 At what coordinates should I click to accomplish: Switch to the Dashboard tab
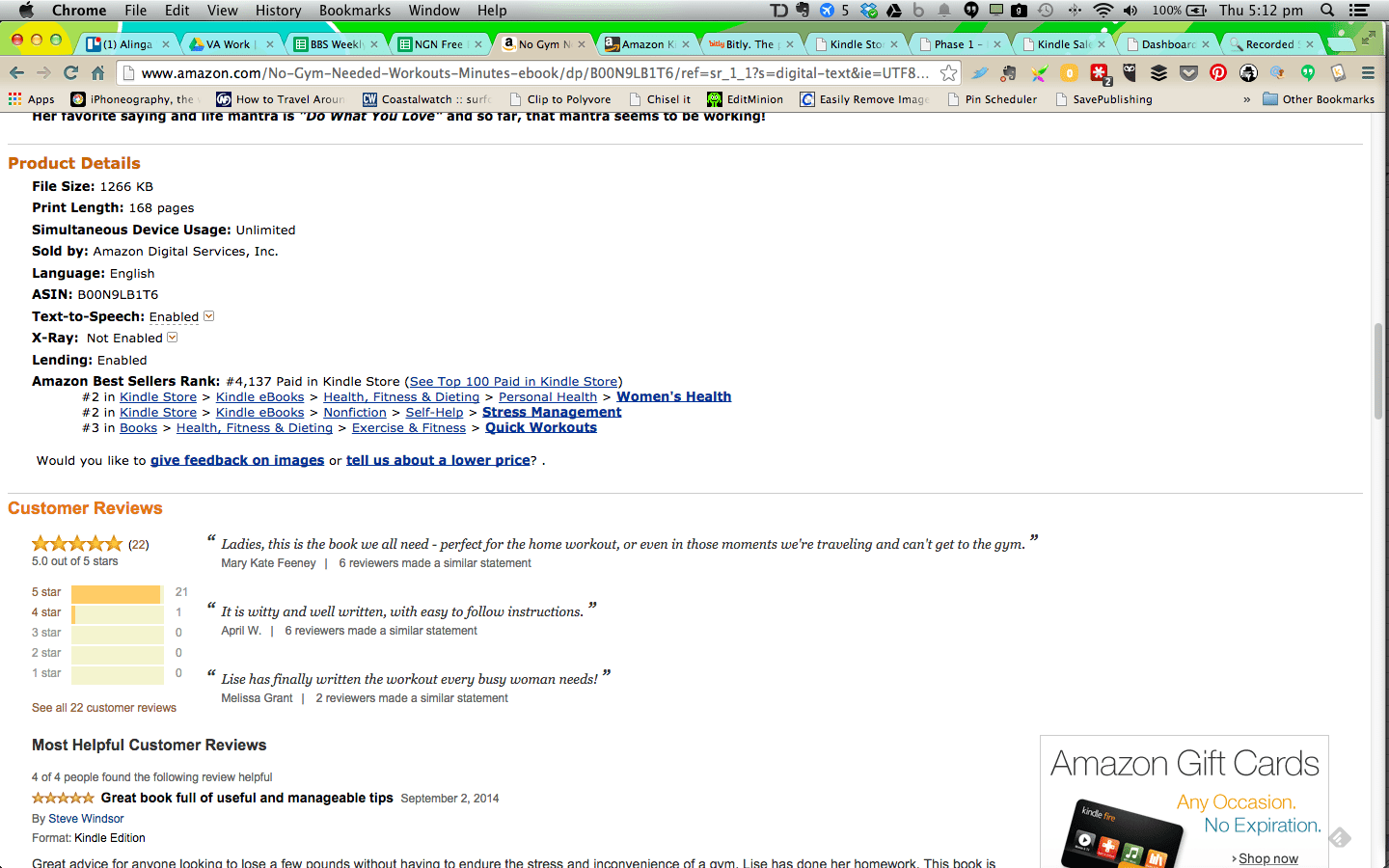1167,44
